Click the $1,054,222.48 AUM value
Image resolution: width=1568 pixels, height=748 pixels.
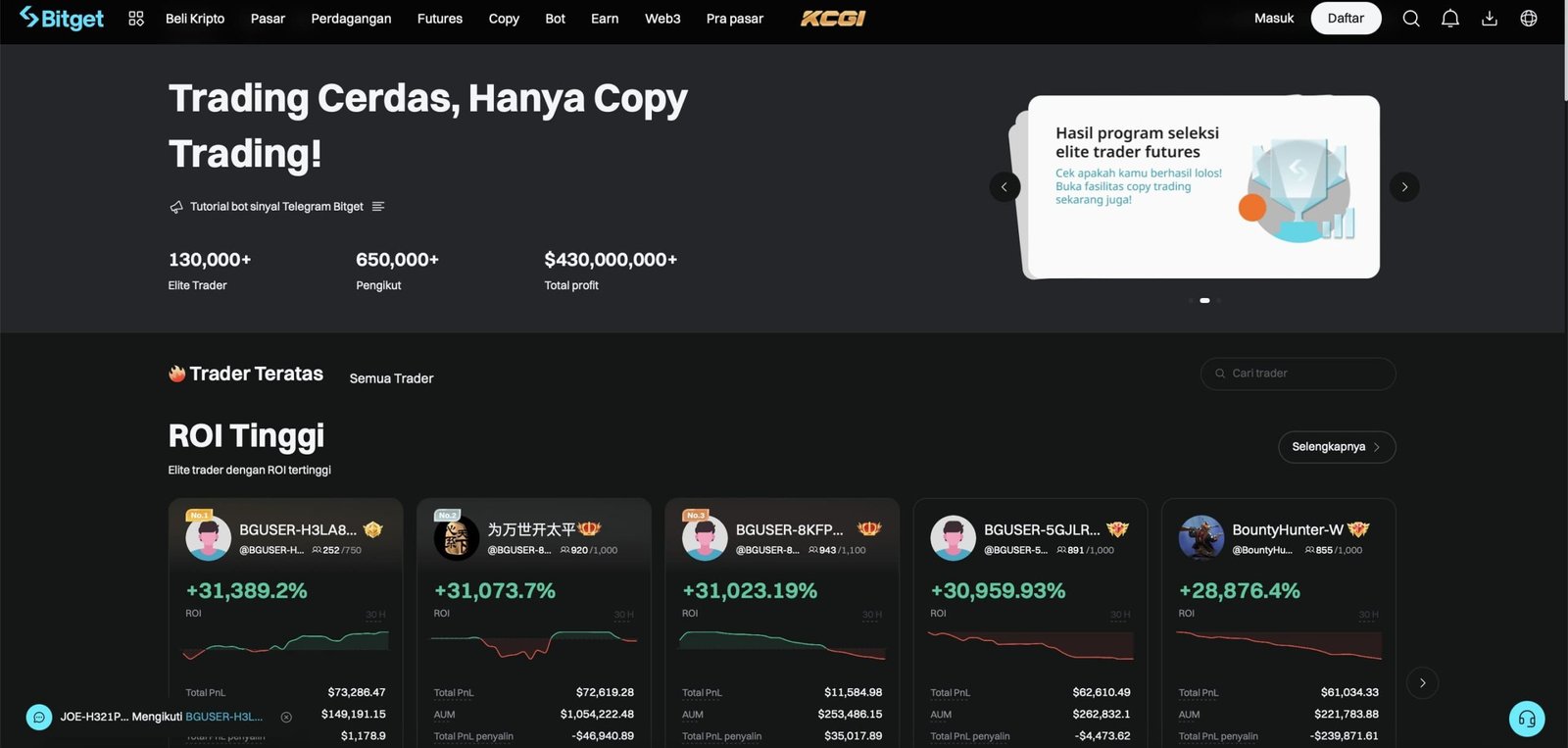pos(597,715)
